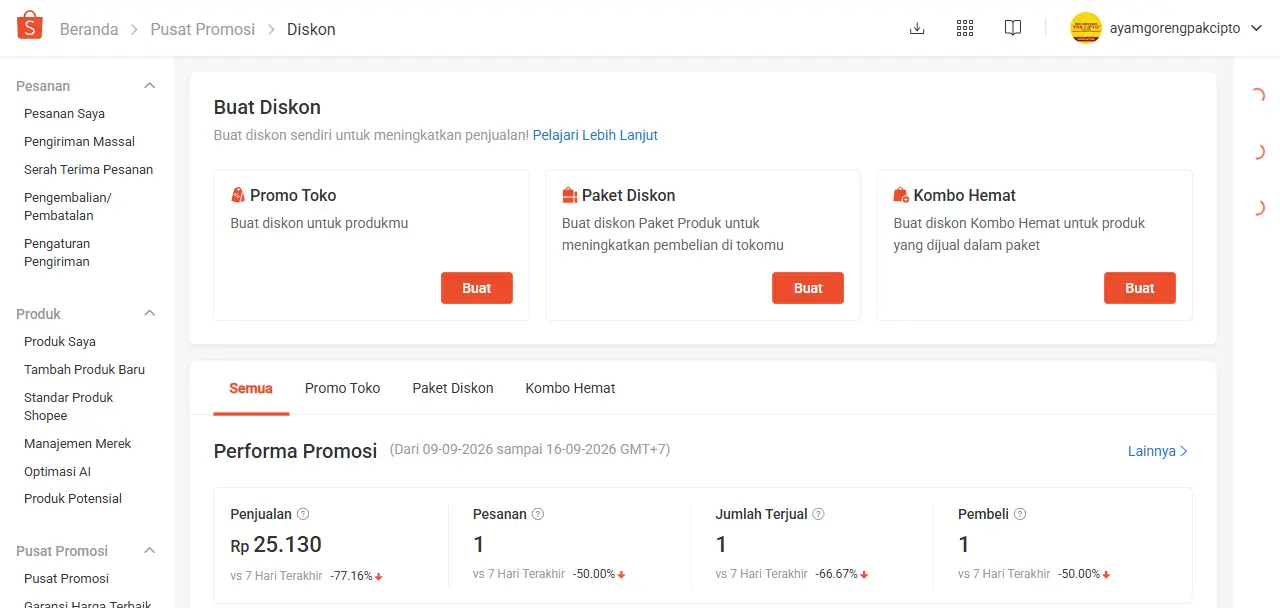Image resolution: width=1280 pixels, height=608 pixels.
Task: Click the ayamgorengpakcipto shop avatar
Action: [1086, 28]
